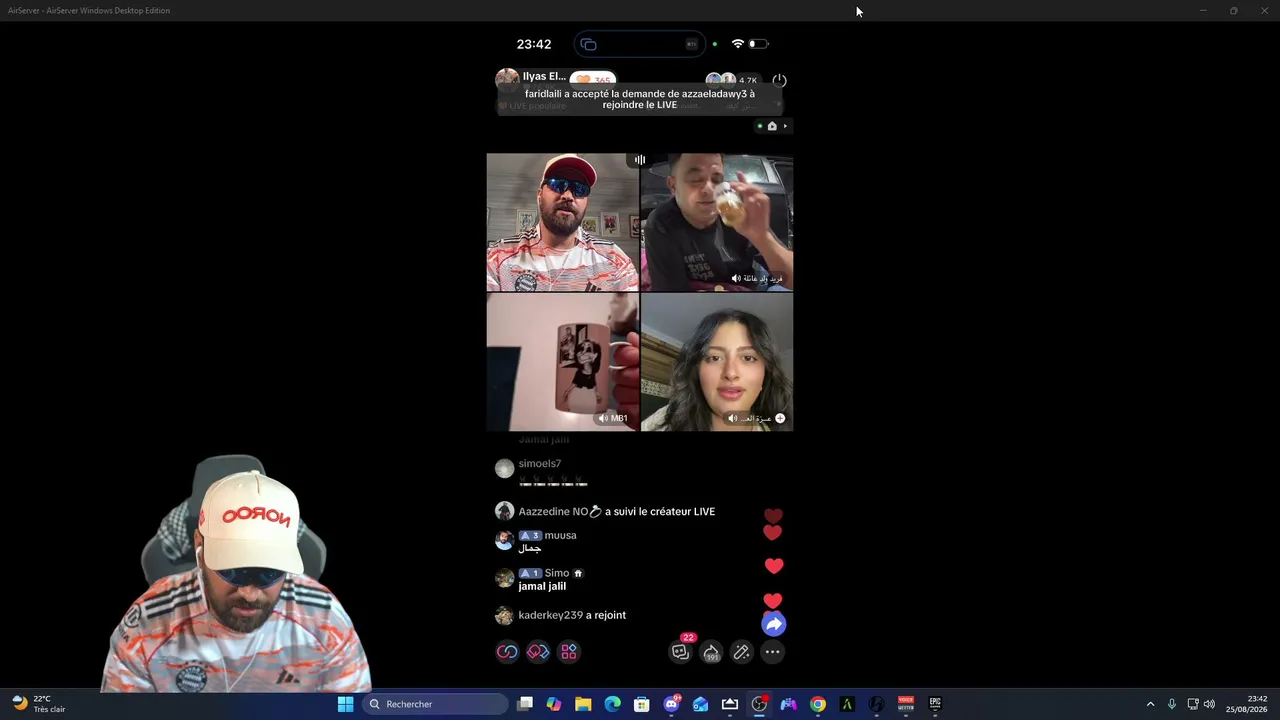This screenshot has width=1280, height=720.
Task: Open the magic wand effects icon
Action: click(x=742, y=652)
